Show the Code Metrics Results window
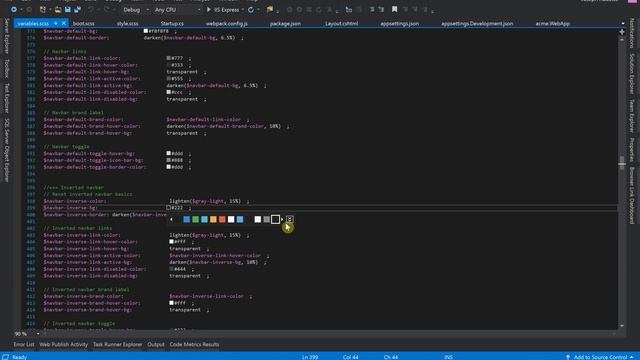The height and width of the screenshot is (360, 640). [x=194, y=344]
